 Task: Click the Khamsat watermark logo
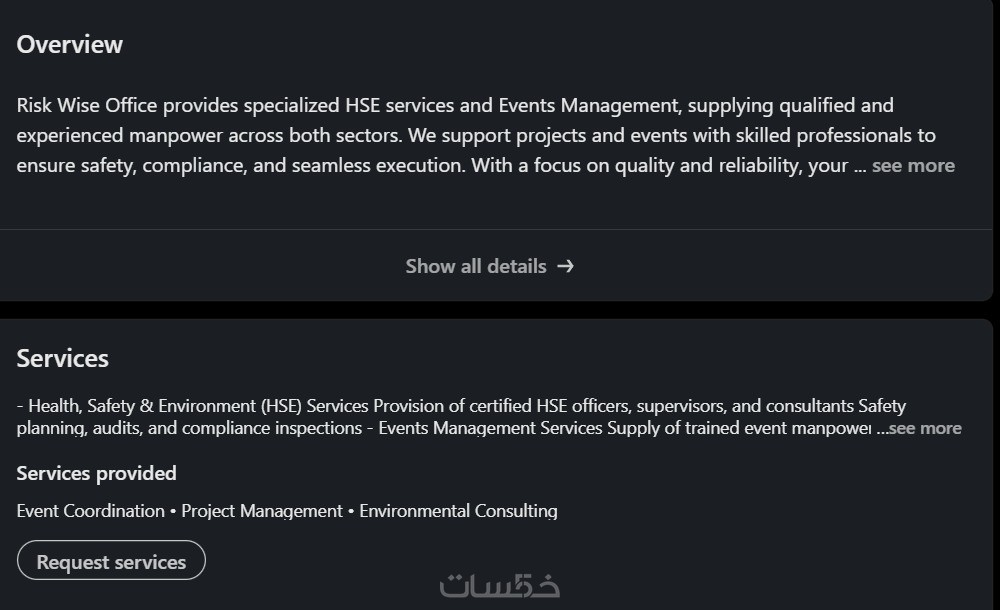click(500, 585)
